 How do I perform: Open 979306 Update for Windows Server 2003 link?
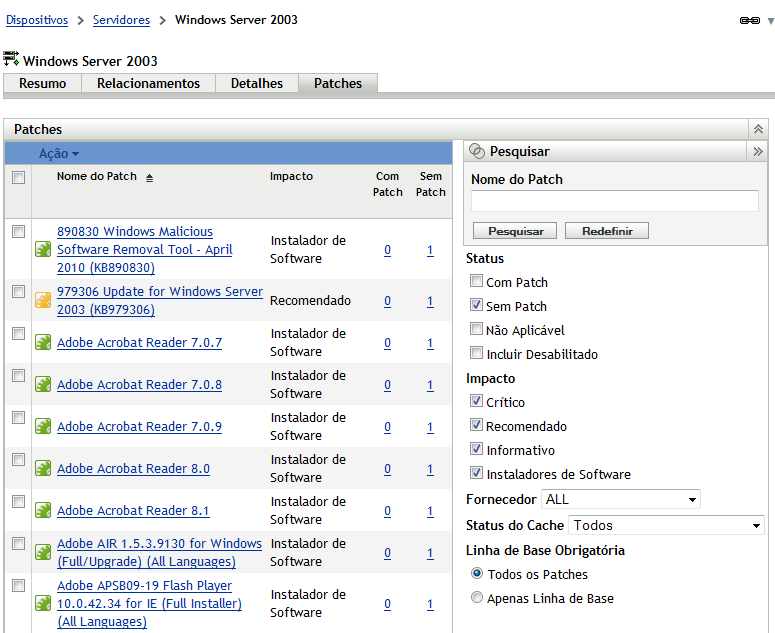click(160, 300)
